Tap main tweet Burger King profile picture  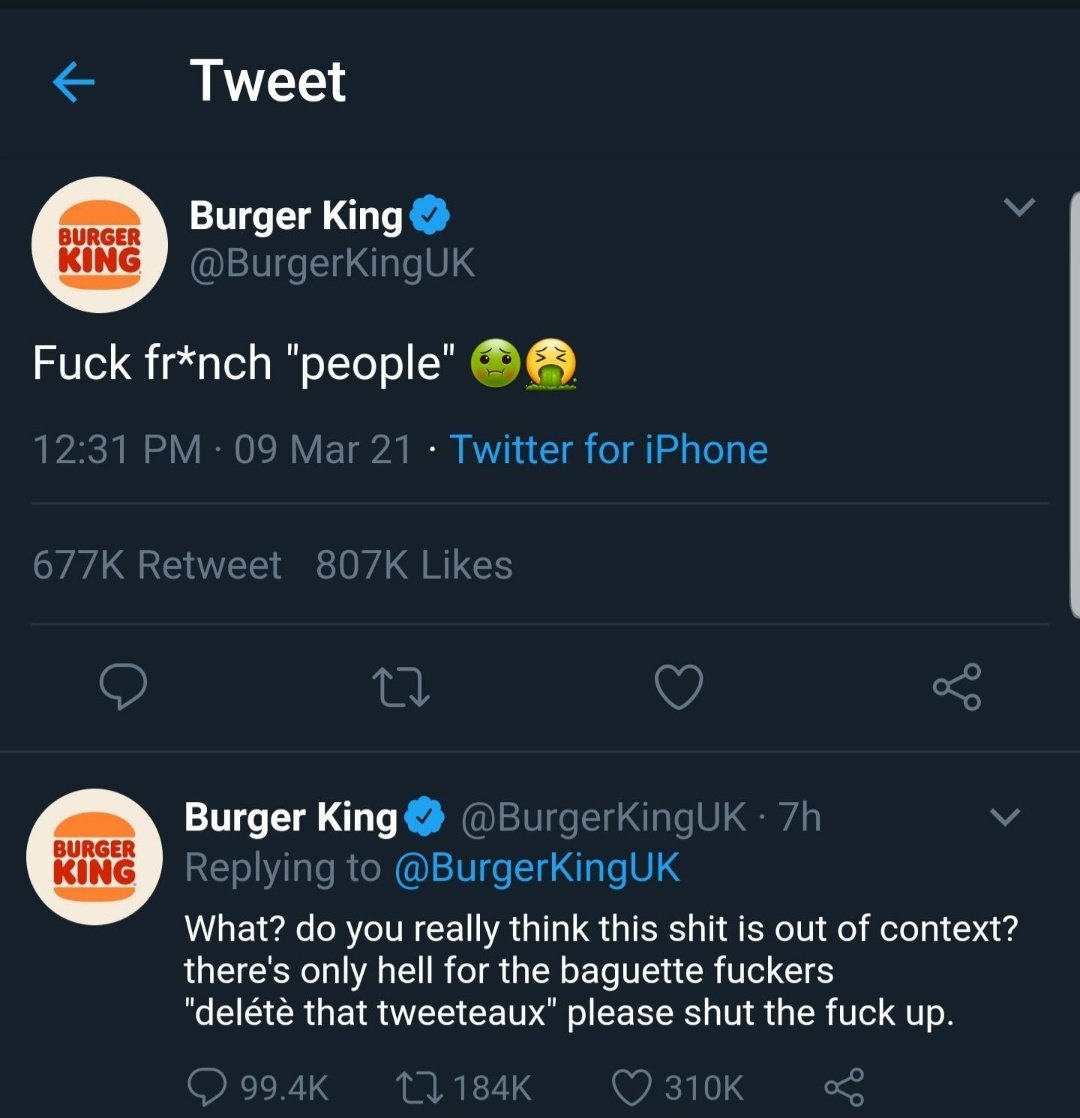pos(98,245)
